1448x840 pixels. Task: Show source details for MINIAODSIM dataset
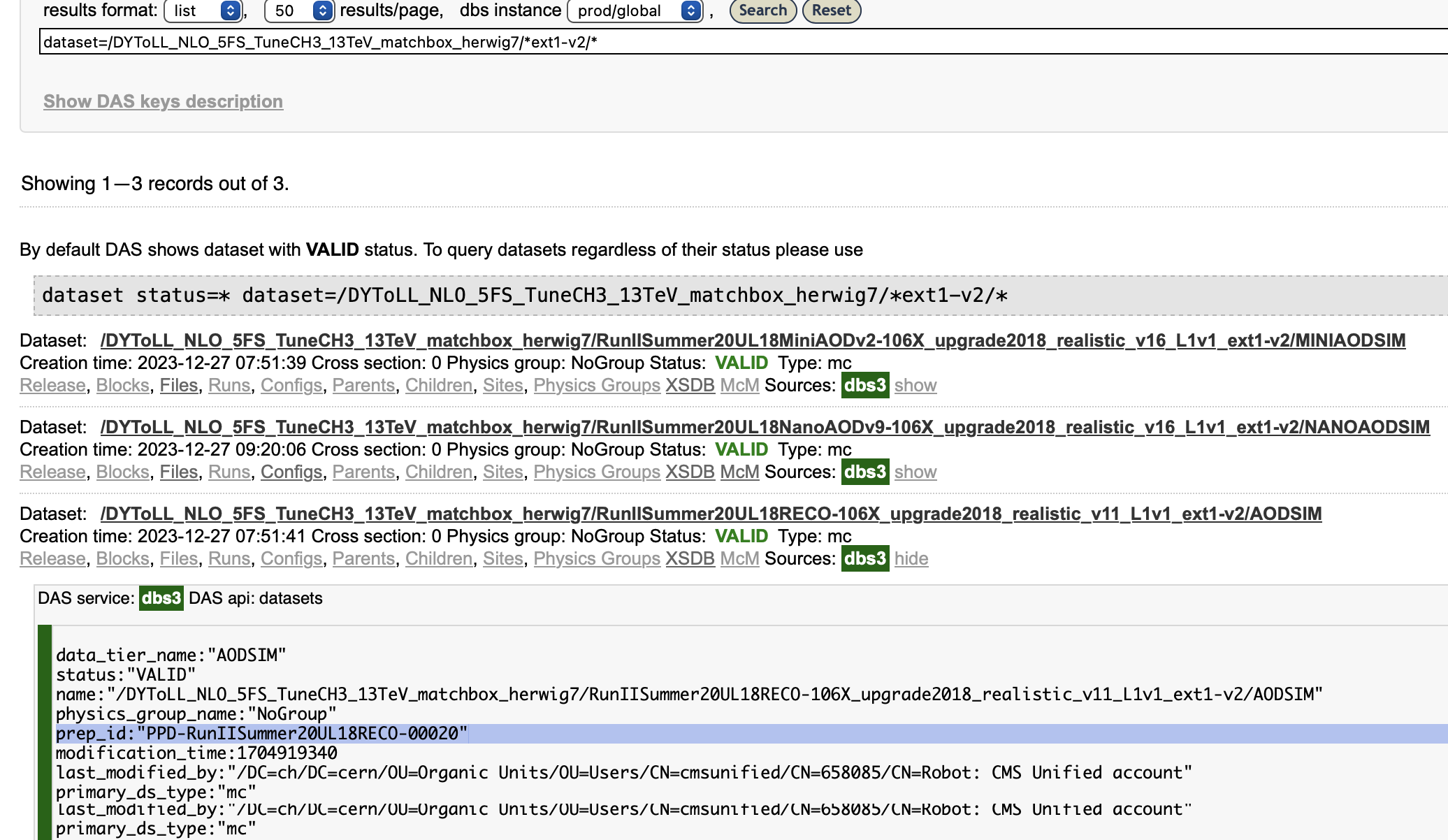click(915, 385)
